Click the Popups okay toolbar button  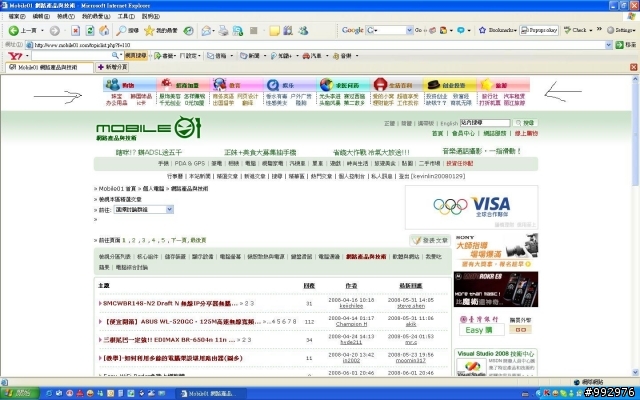(x=539, y=30)
